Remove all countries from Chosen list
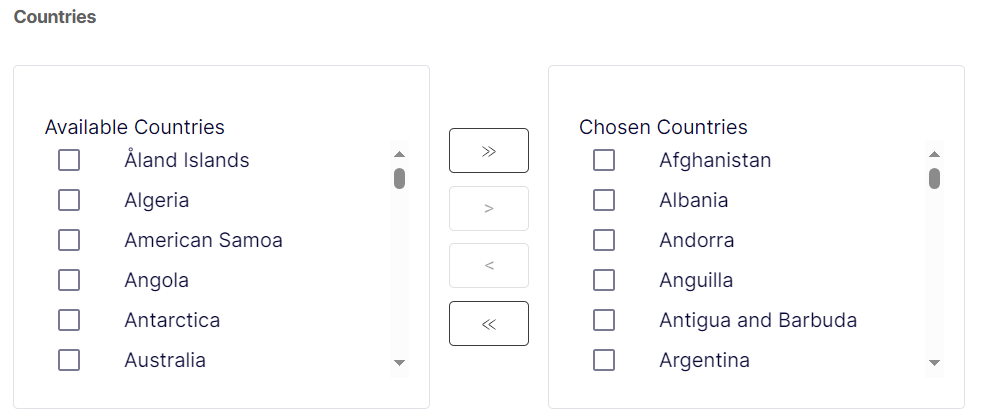 488,323
